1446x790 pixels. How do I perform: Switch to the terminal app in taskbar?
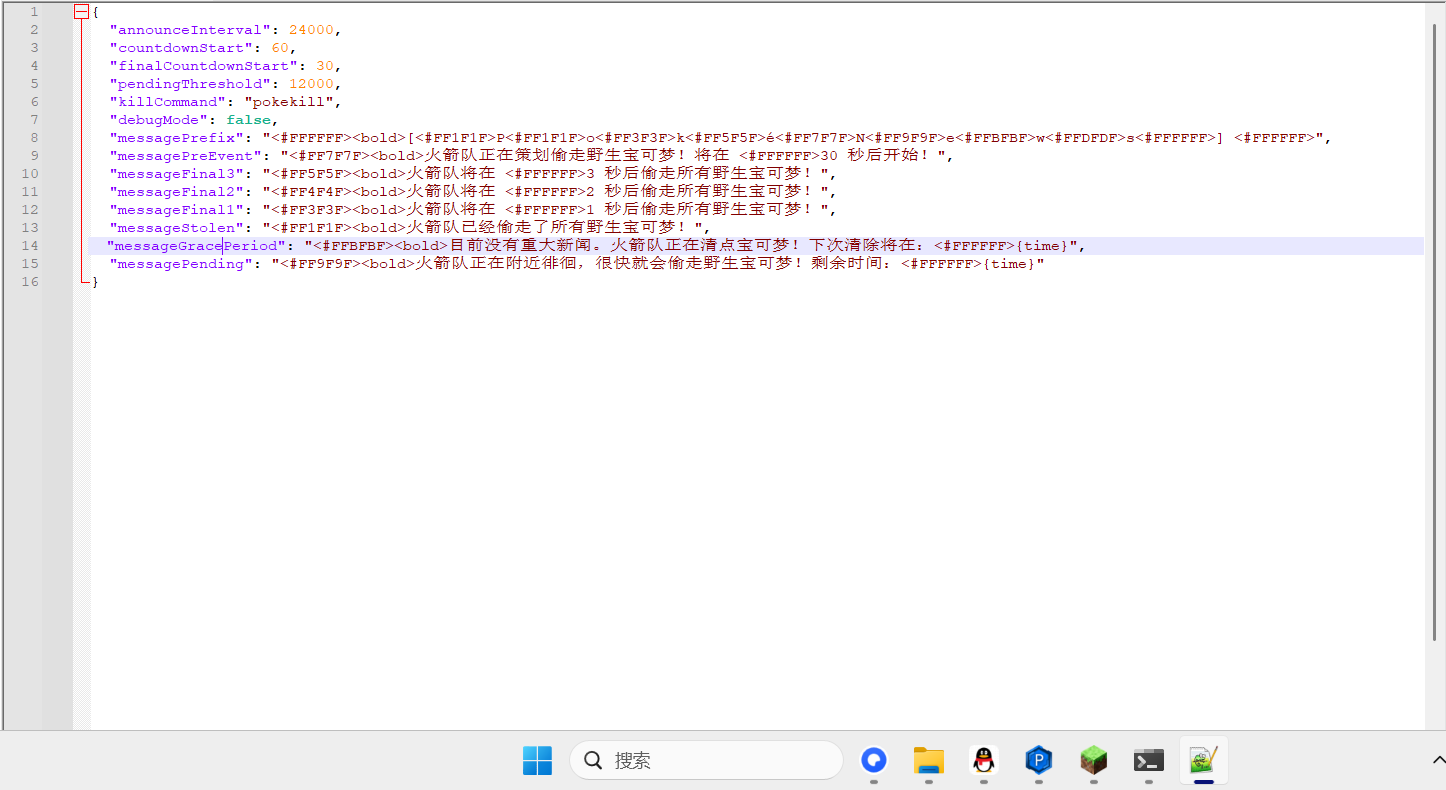coord(1148,761)
